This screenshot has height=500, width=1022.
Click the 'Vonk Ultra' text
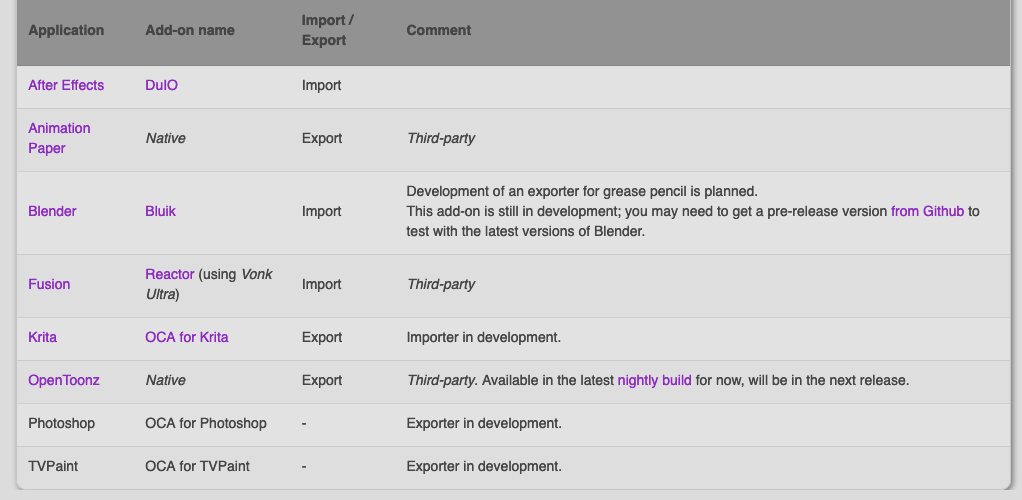click(x=209, y=284)
